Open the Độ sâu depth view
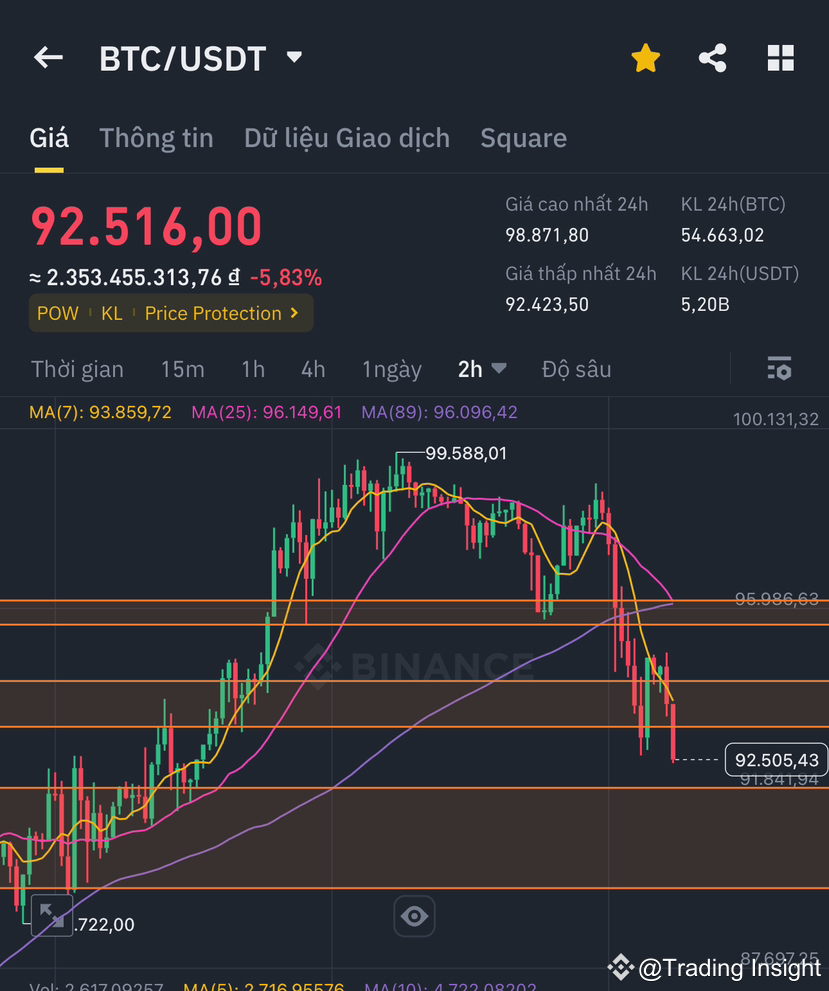 (576, 369)
